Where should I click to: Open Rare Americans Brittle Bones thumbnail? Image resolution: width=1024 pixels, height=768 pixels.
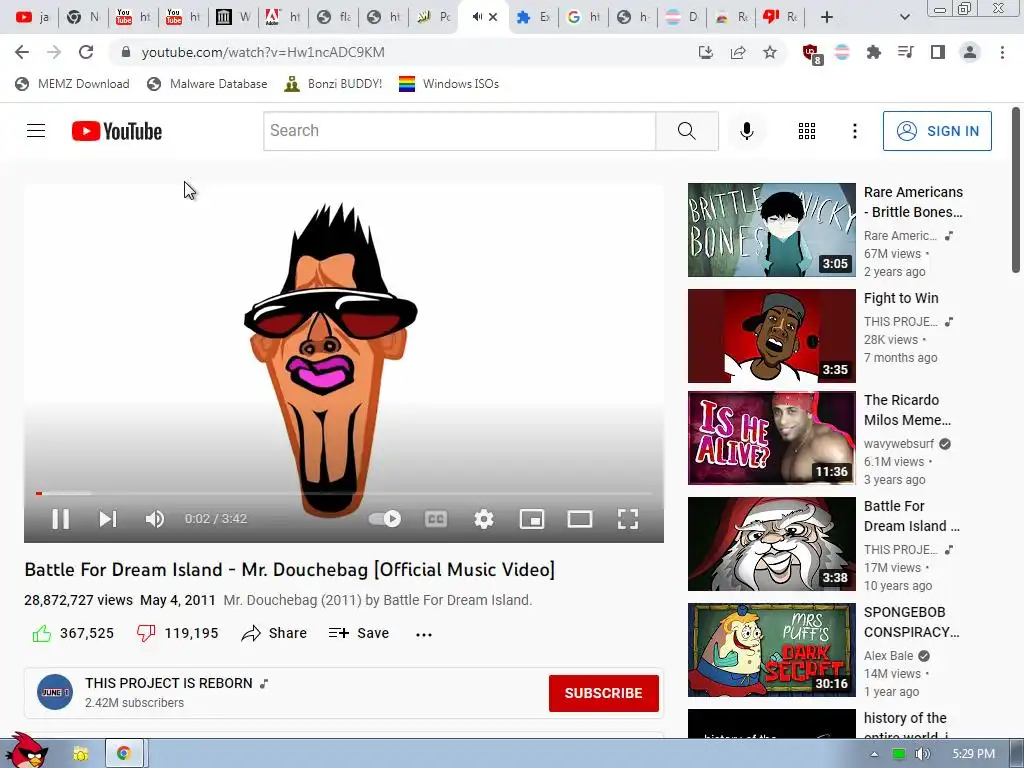pyautogui.click(x=771, y=230)
